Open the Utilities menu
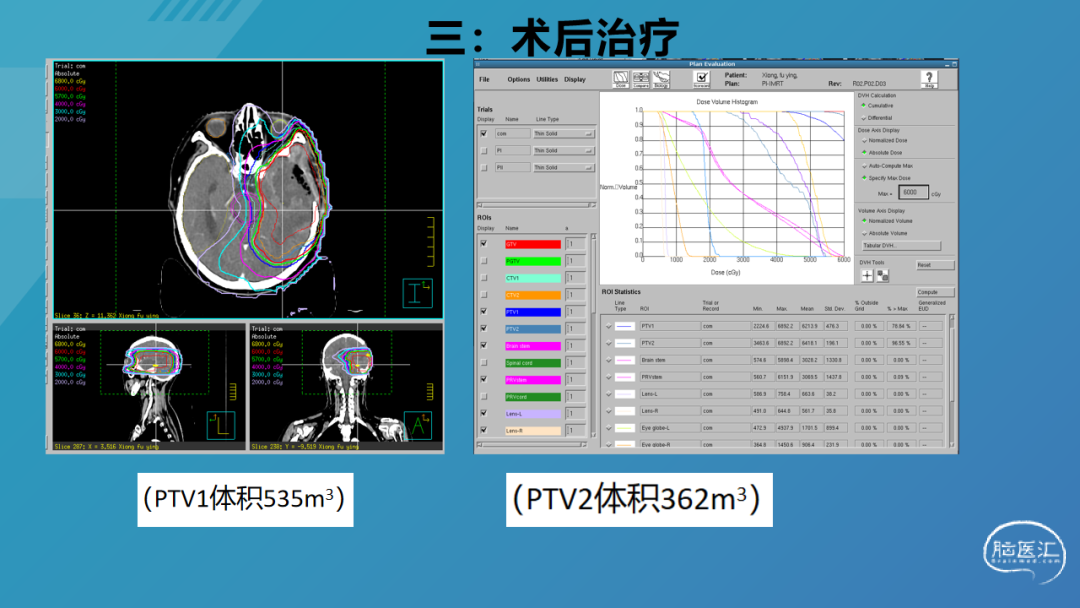 point(547,79)
